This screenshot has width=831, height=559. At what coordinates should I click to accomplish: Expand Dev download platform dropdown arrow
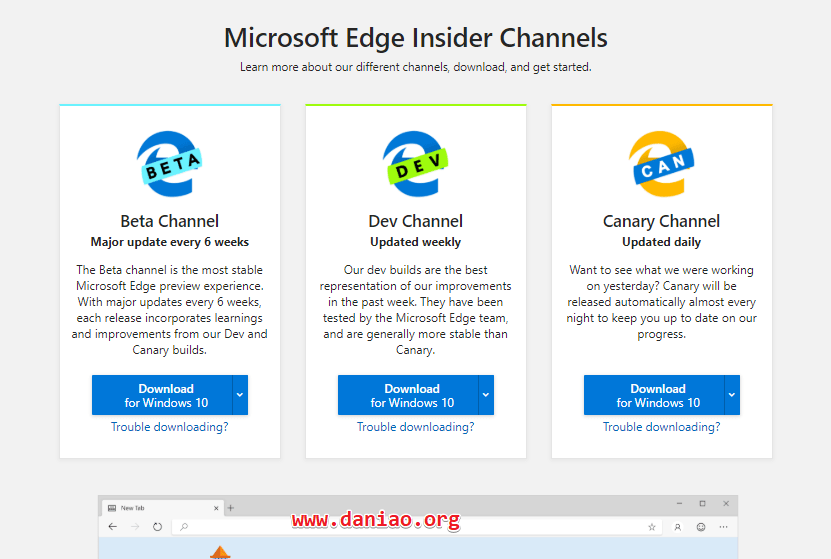[x=486, y=395]
